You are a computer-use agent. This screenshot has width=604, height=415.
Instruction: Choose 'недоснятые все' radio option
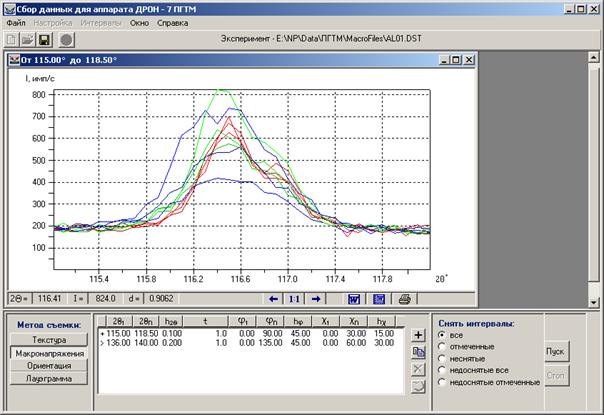[x=442, y=370]
